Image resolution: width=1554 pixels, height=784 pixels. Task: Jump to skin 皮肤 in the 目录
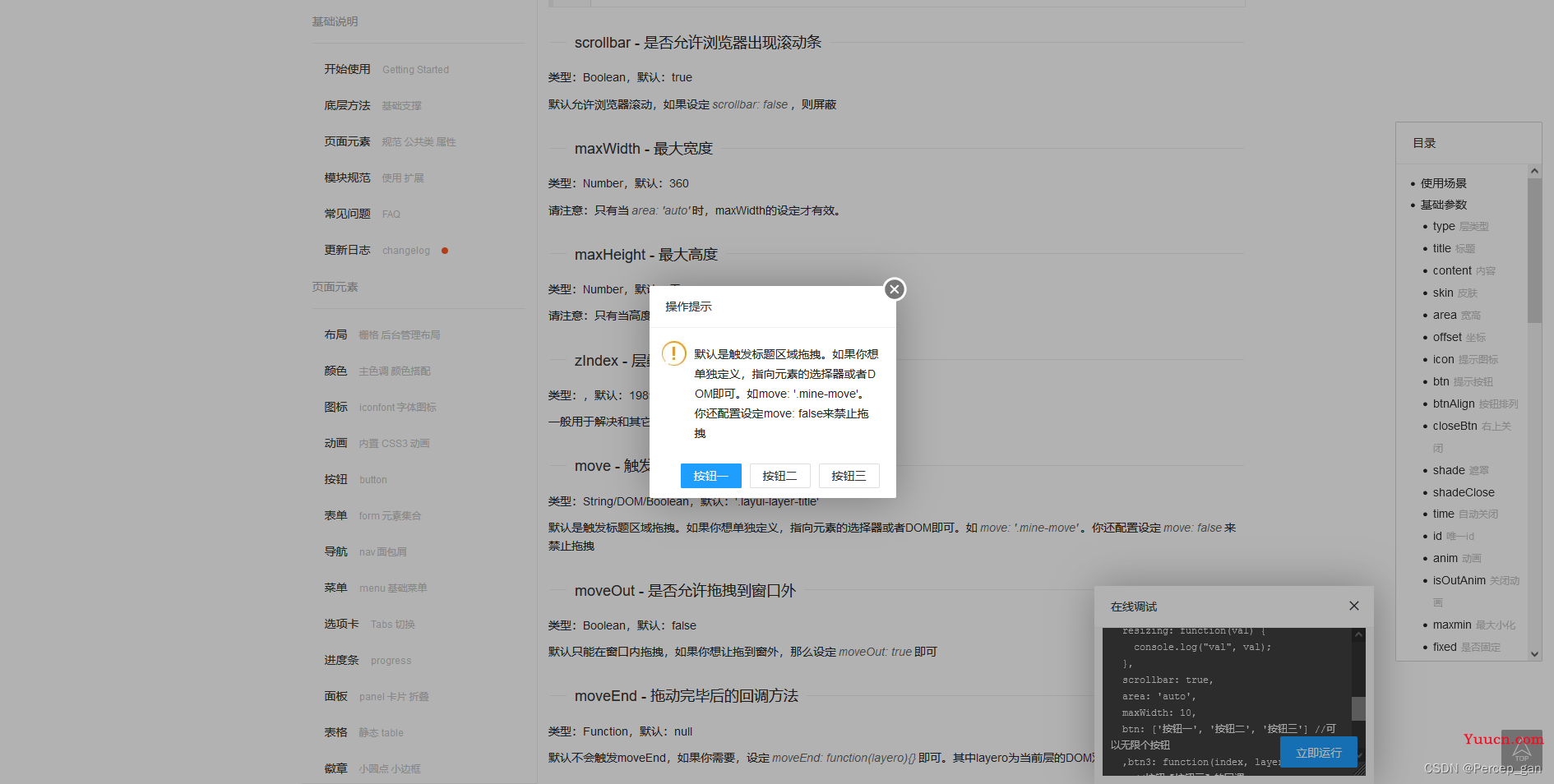[1455, 293]
